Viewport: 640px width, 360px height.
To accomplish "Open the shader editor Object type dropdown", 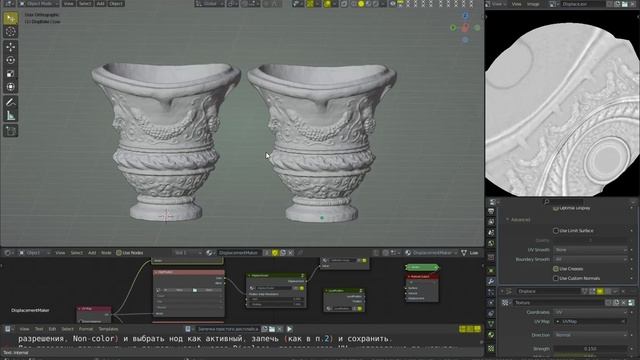I will (33, 253).
